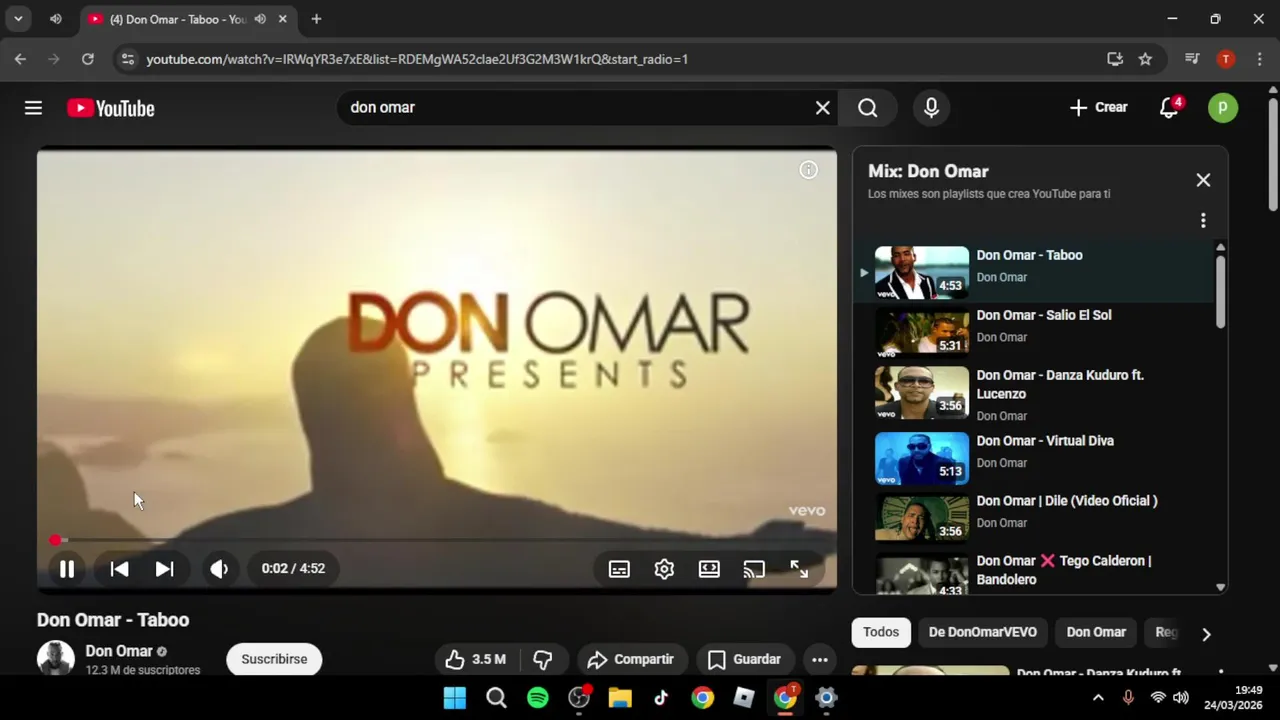Like the video with 3.5 M
Viewport: 1280px width, 720px height.
coord(476,659)
